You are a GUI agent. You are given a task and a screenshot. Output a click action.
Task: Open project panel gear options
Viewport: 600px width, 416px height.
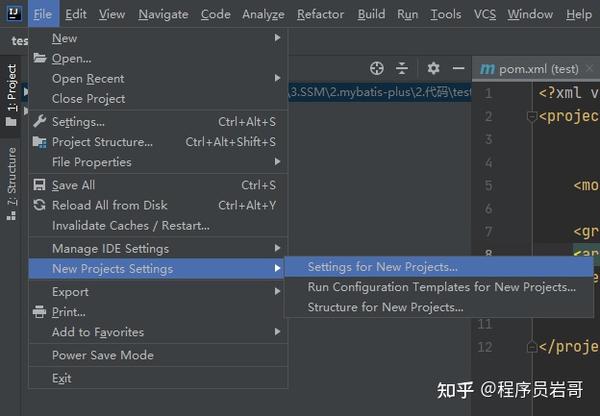pyautogui.click(x=433, y=69)
